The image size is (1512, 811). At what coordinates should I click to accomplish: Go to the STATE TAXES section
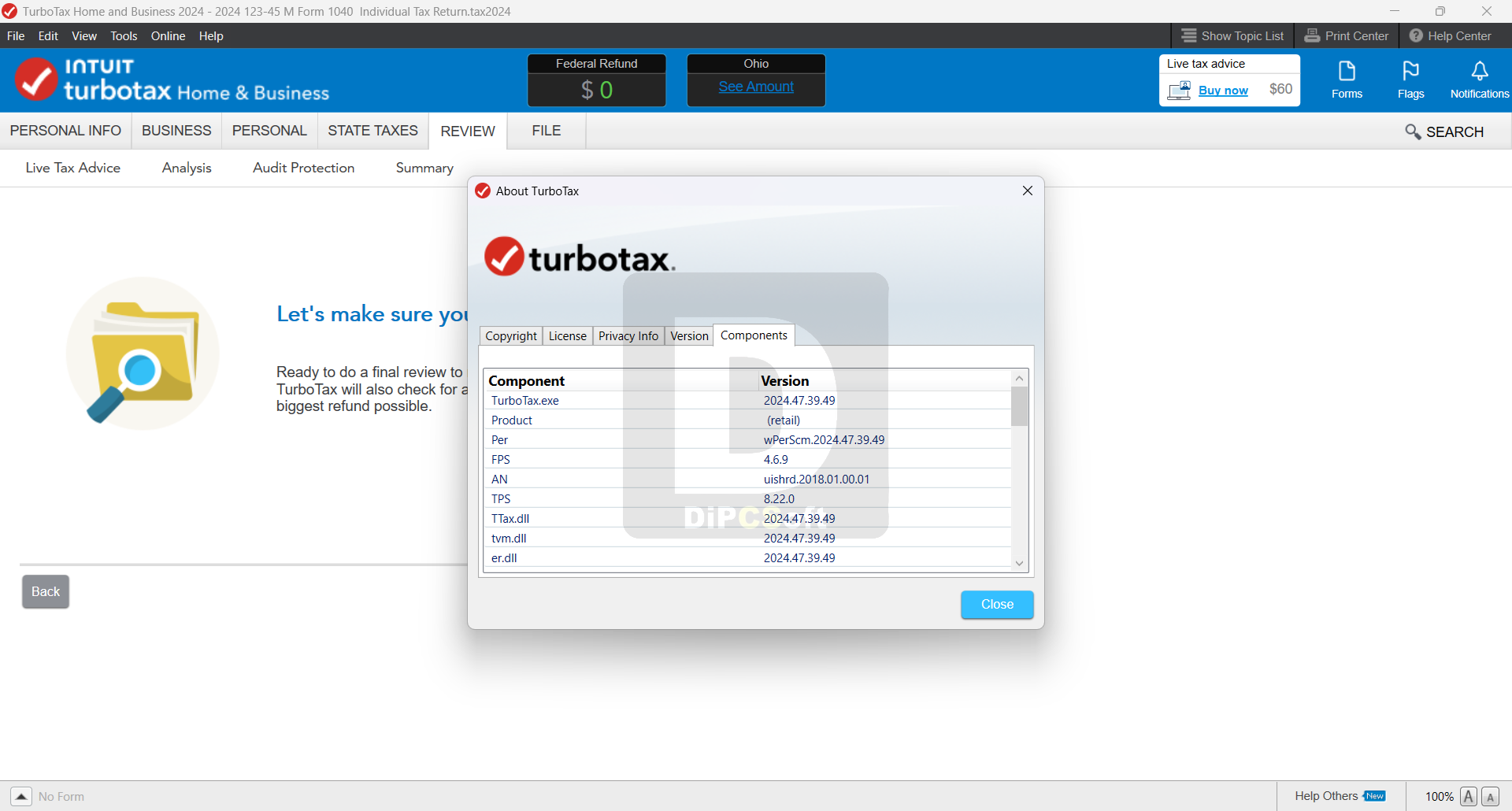click(x=372, y=131)
